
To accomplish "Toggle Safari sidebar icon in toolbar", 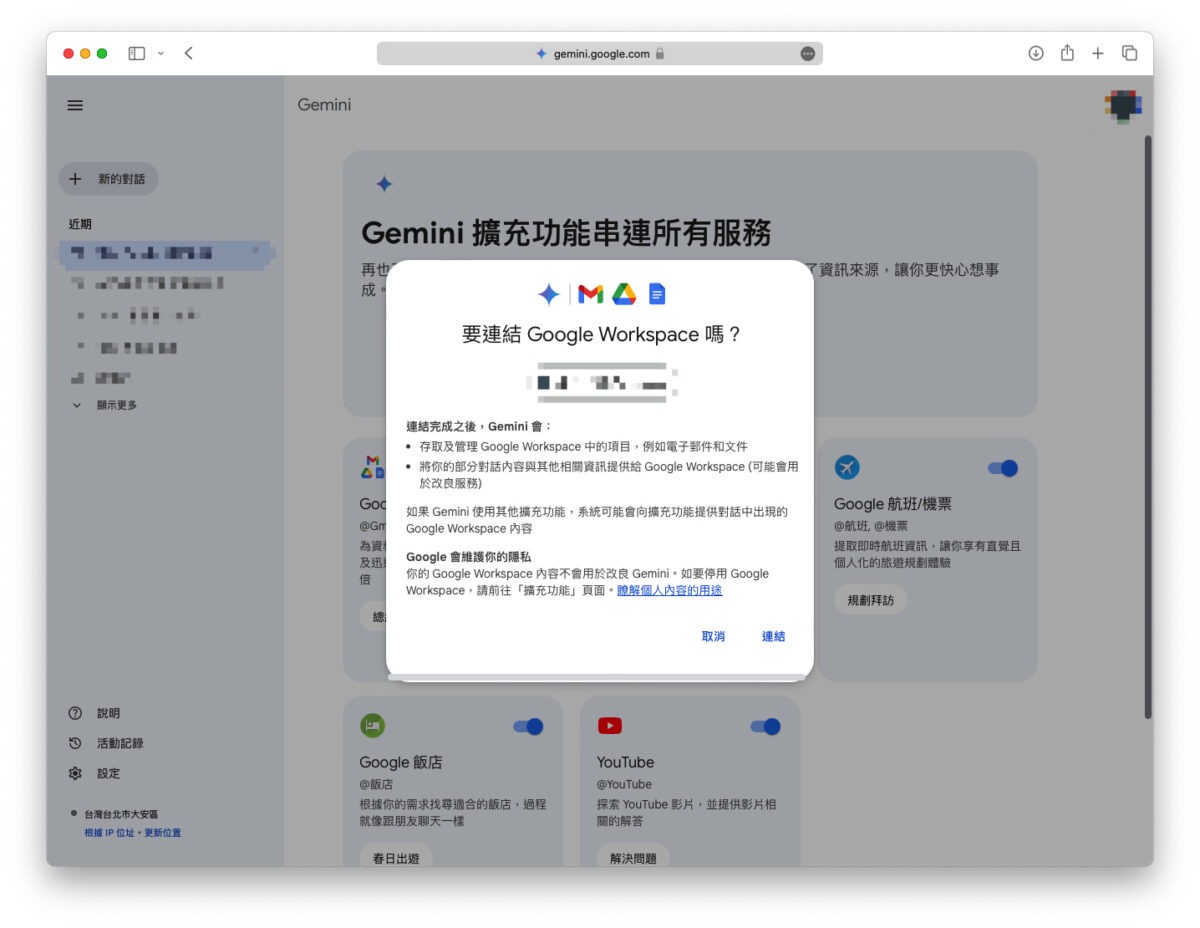I will click(137, 53).
